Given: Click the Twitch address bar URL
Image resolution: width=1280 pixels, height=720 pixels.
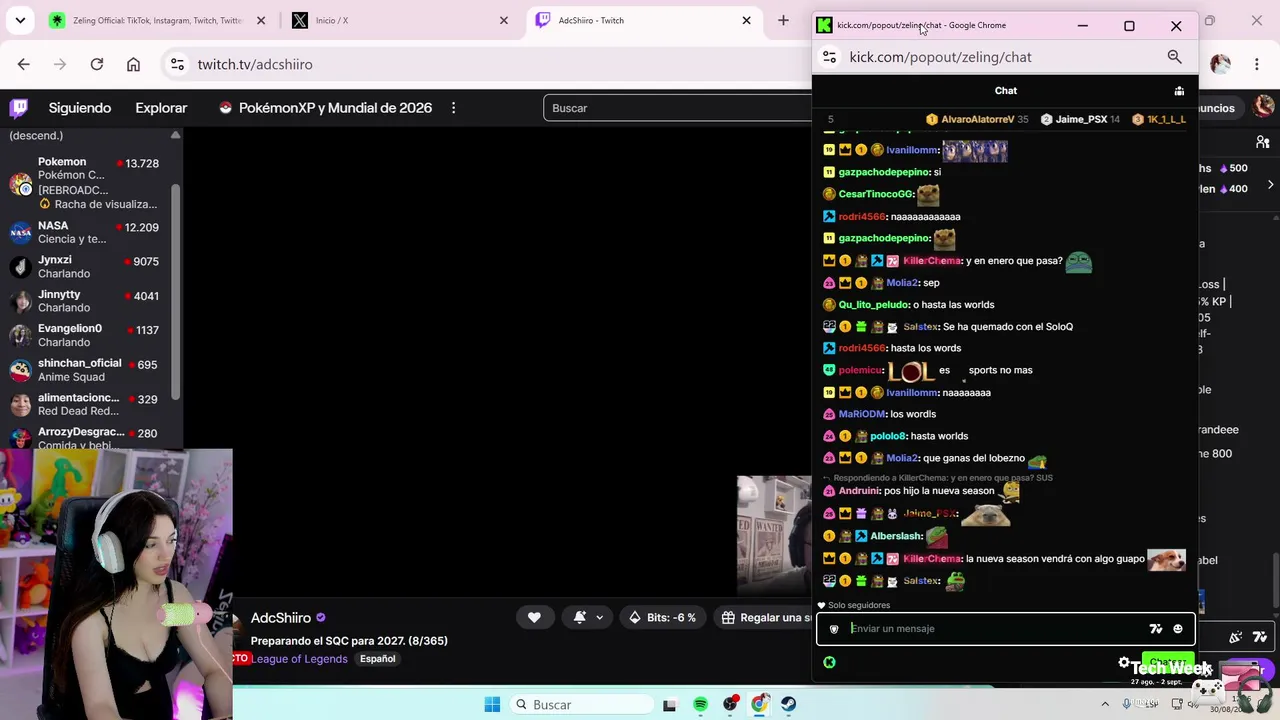Looking at the screenshot, I should pos(255,64).
